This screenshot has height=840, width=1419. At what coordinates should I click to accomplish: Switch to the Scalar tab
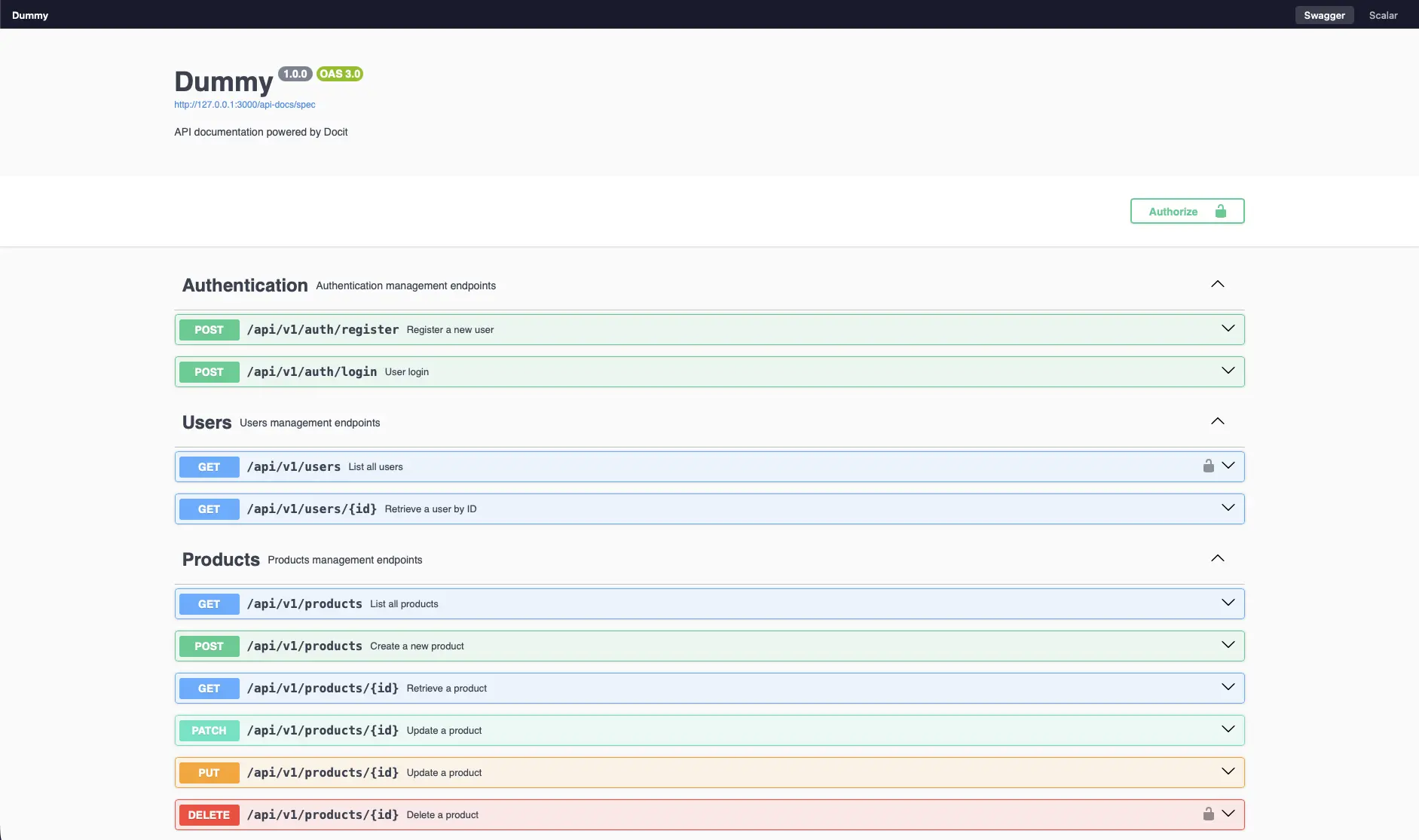tap(1383, 15)
